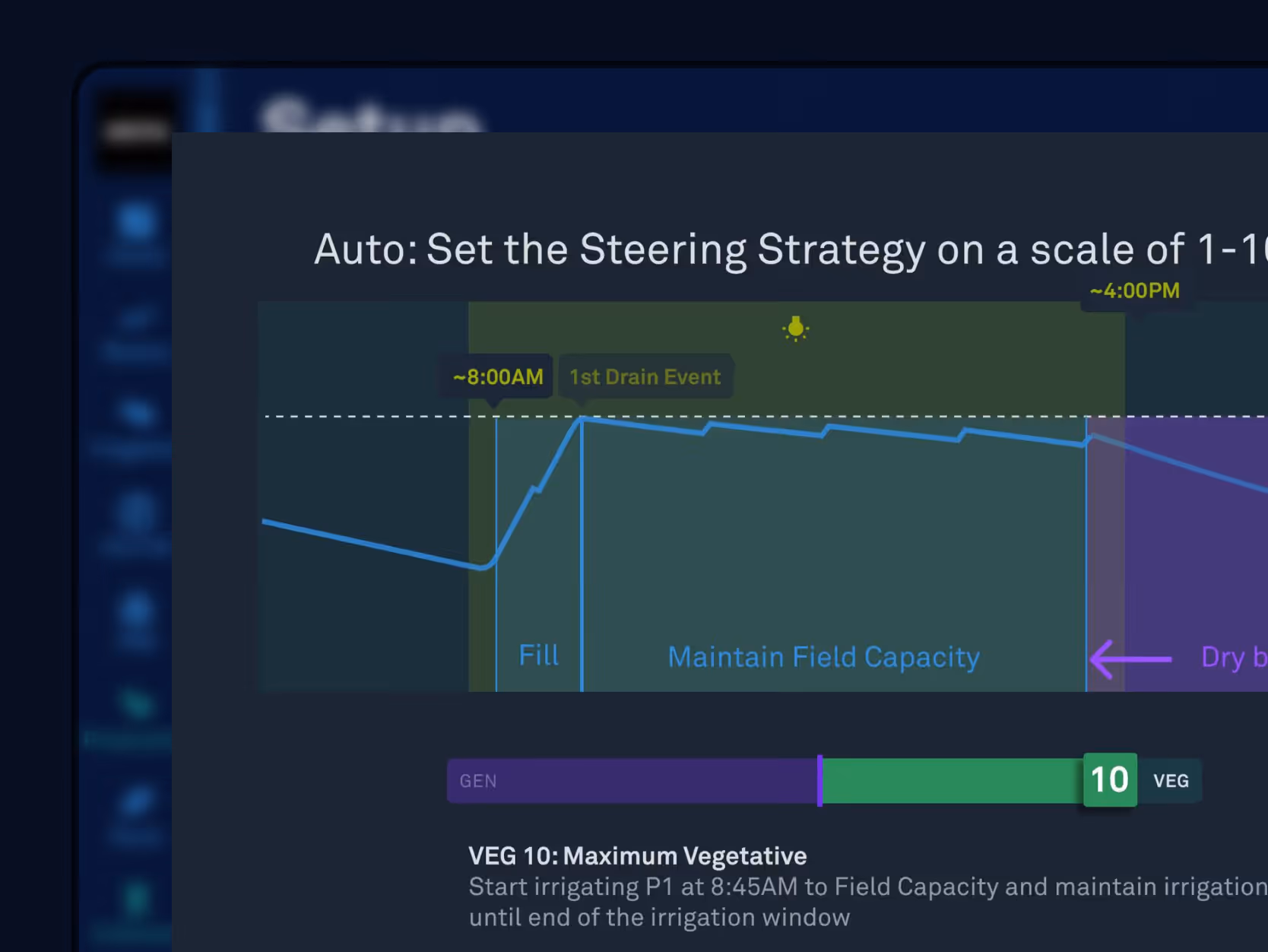
Task: Click the green blurred sidebar icon
Action: [x=137, y=703]
